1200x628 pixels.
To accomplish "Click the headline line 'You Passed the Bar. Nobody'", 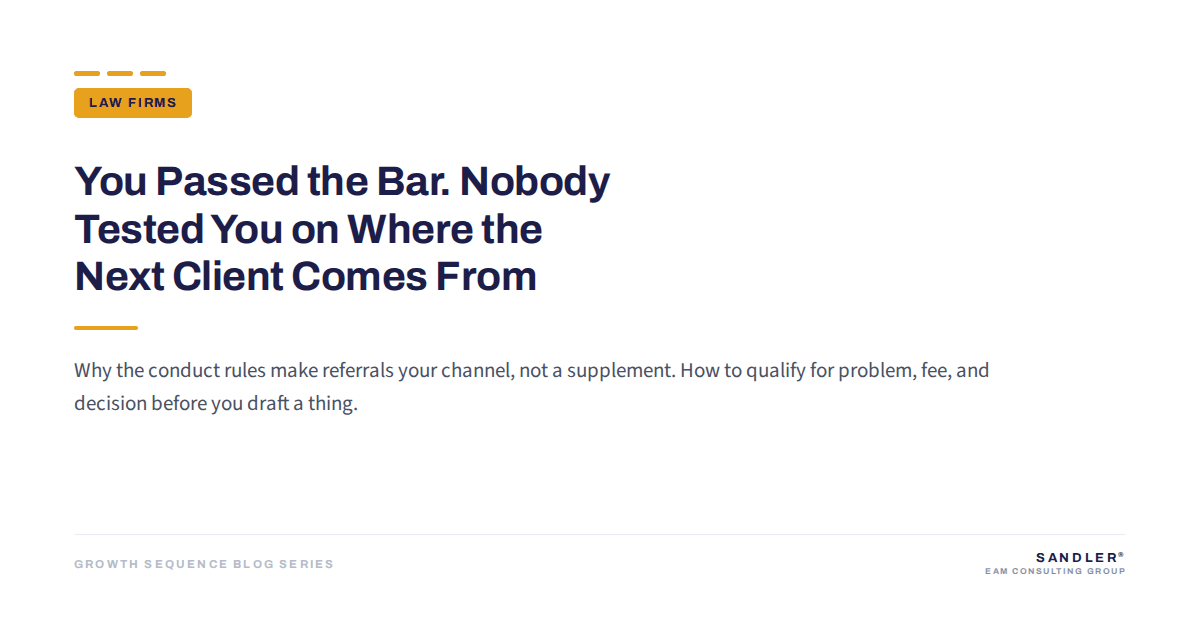I will click(342, 181).
